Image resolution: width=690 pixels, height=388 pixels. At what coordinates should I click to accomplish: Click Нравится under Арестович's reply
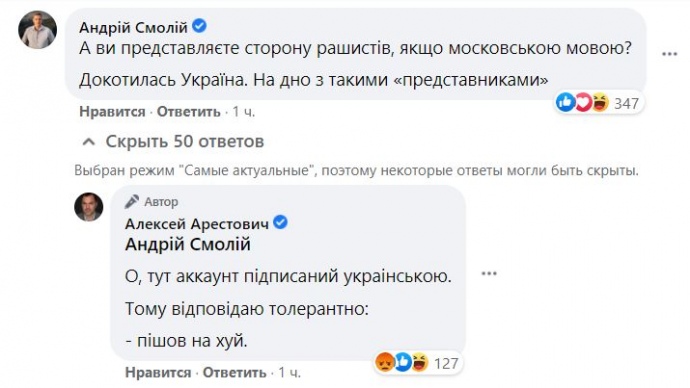158,373
